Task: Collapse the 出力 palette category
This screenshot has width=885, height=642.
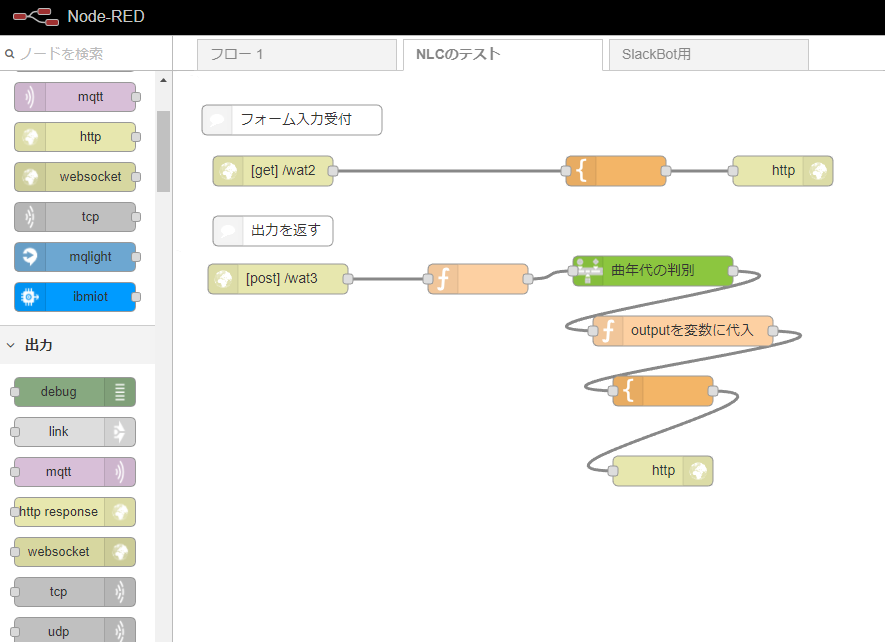Action: pyautogui.click(x=11, y=345)
